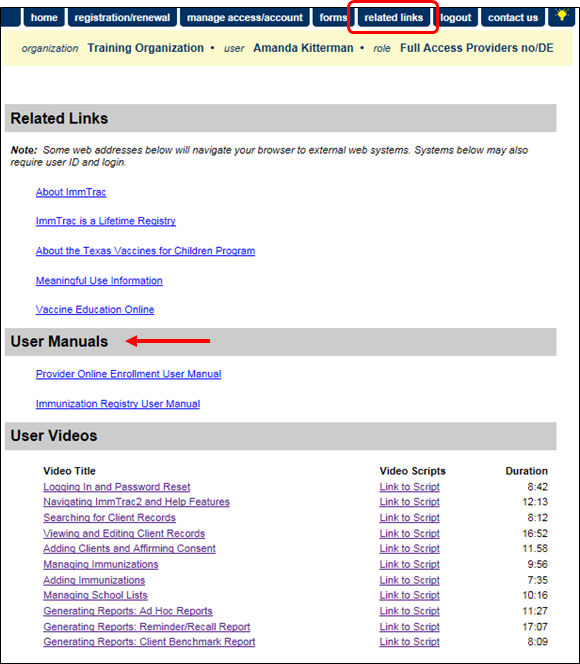The height and width of the screenshot is (664, 580).
Task: Open the home tab
Action: (44, 17)
